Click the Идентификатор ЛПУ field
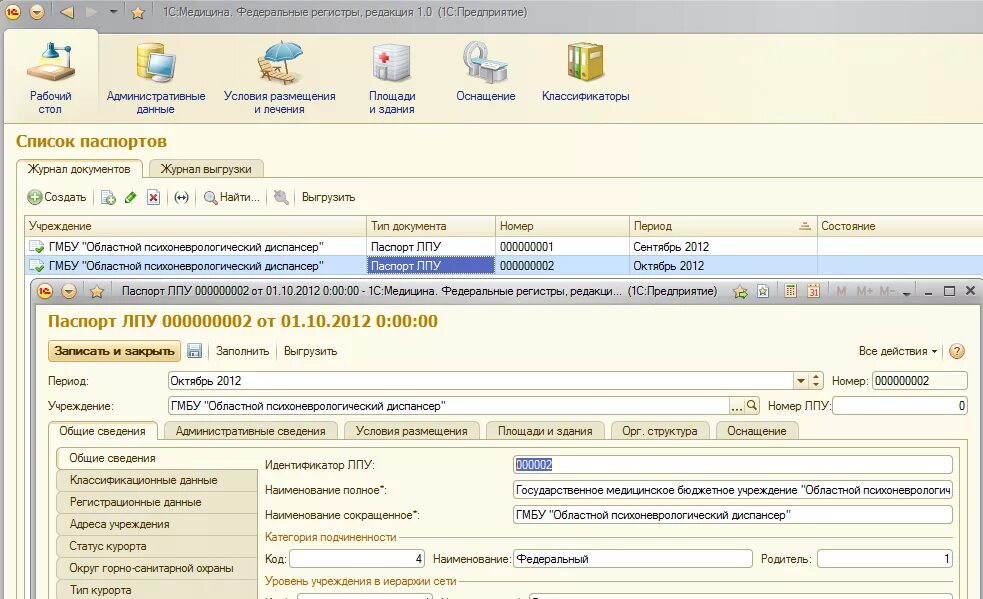This screenshot has height=599, width=983. pos(732,465)
